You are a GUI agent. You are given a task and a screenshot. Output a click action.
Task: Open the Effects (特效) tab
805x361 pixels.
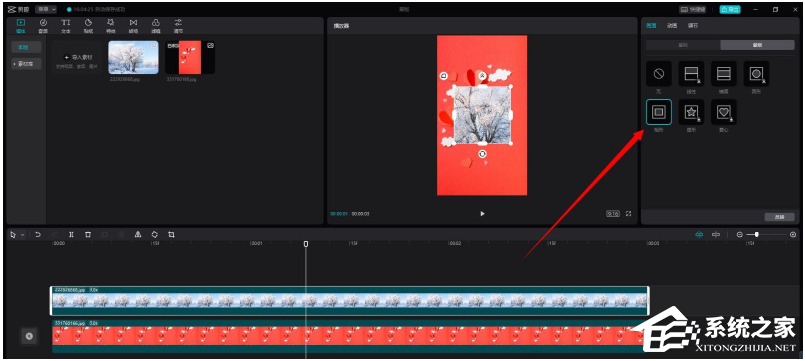(x=111, y=26)
